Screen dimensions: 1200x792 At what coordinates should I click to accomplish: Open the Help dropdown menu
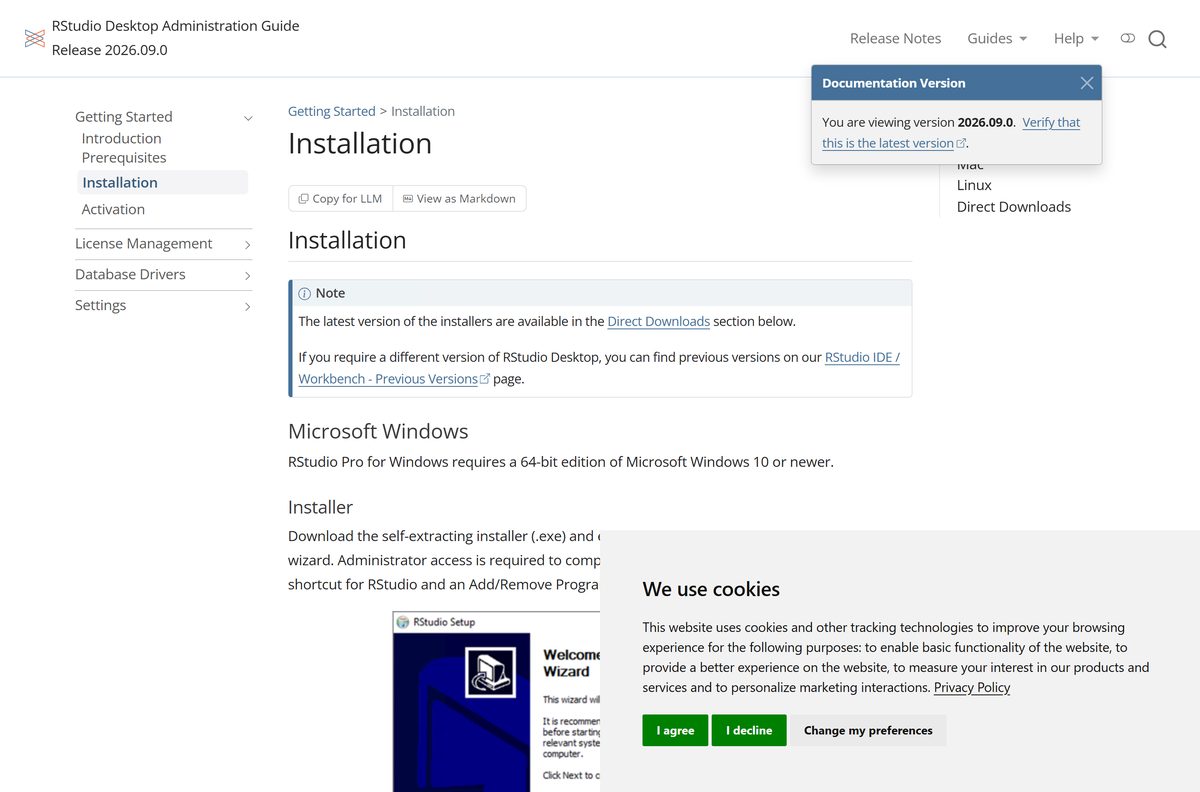pyautogui.click(x=1076, y=38)
